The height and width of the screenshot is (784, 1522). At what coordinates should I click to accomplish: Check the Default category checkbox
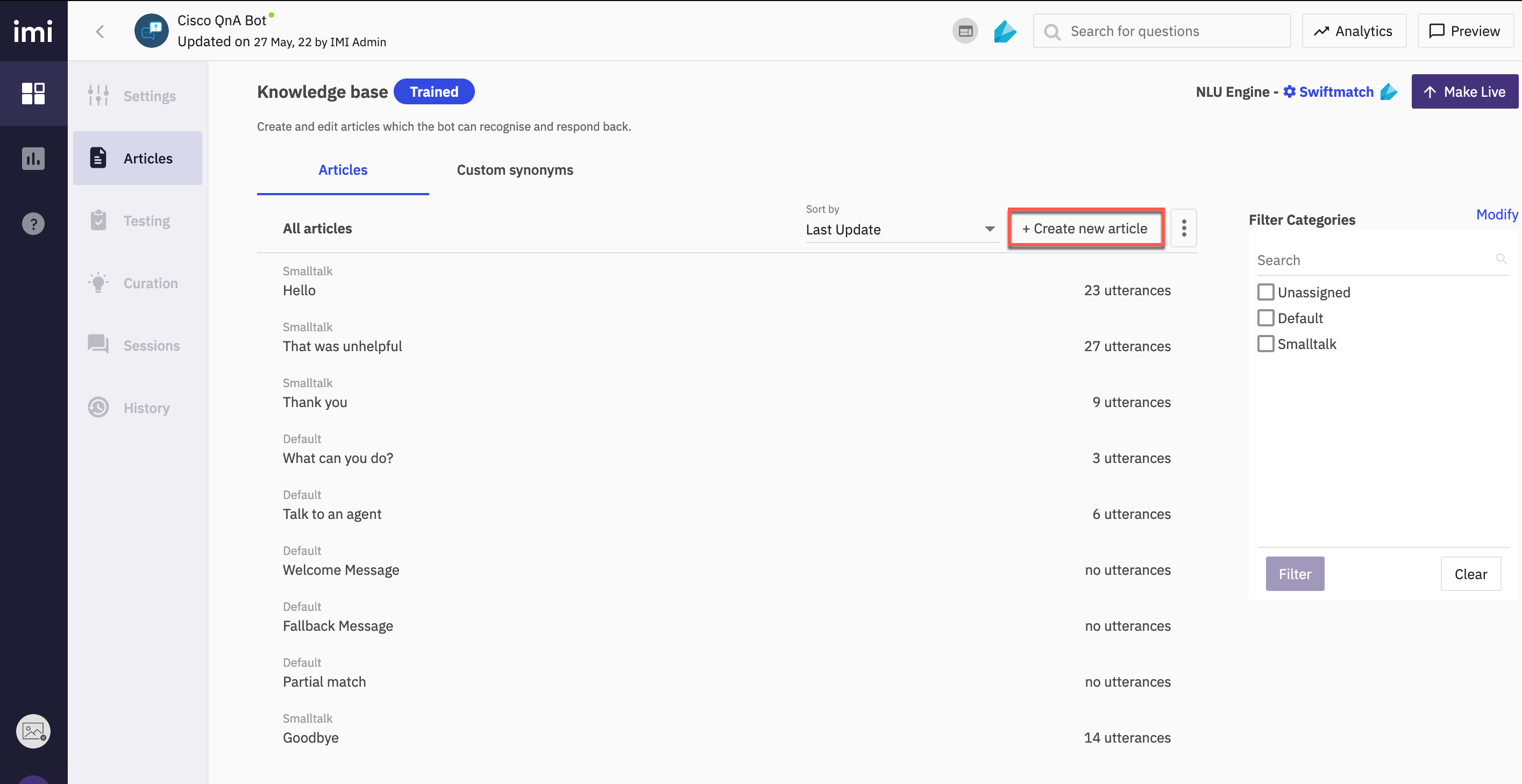[x=1265, y=318]
